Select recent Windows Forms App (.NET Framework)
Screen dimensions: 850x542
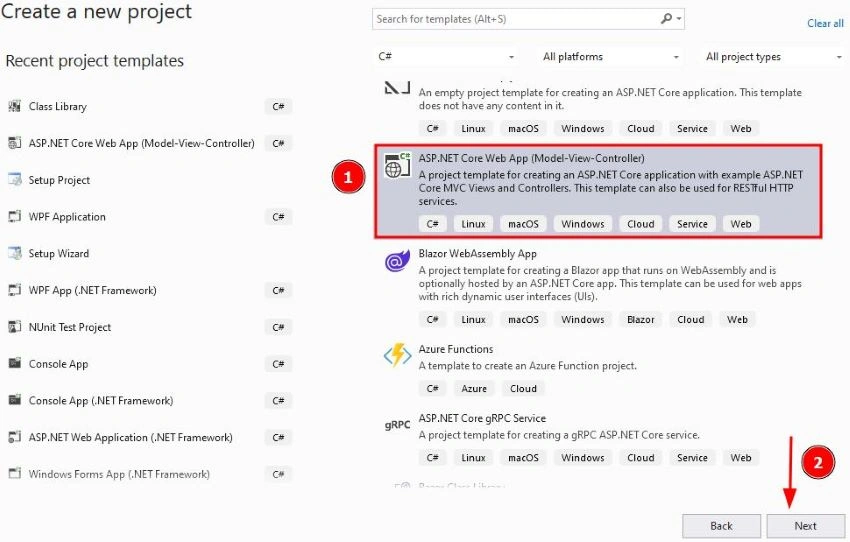(x=150, y=474)
